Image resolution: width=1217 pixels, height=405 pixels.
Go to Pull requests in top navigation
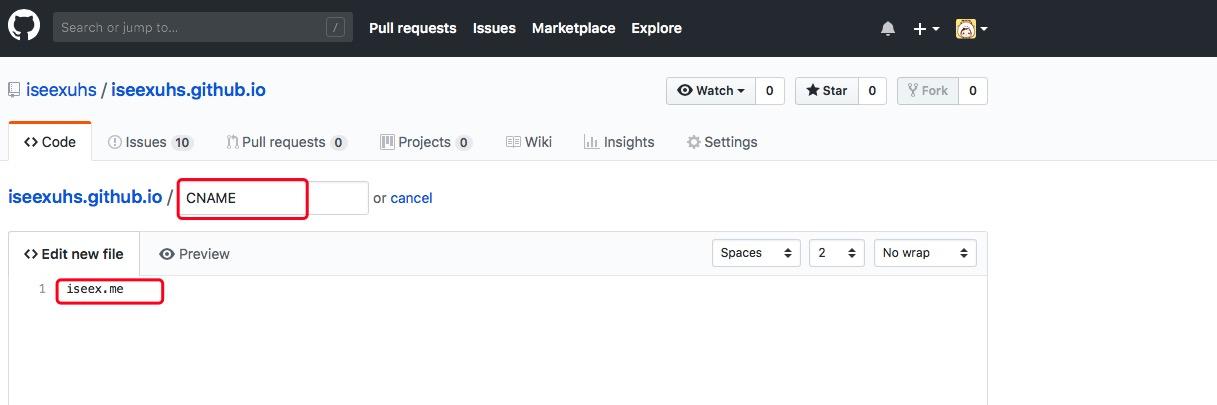(x=413, y=28)
